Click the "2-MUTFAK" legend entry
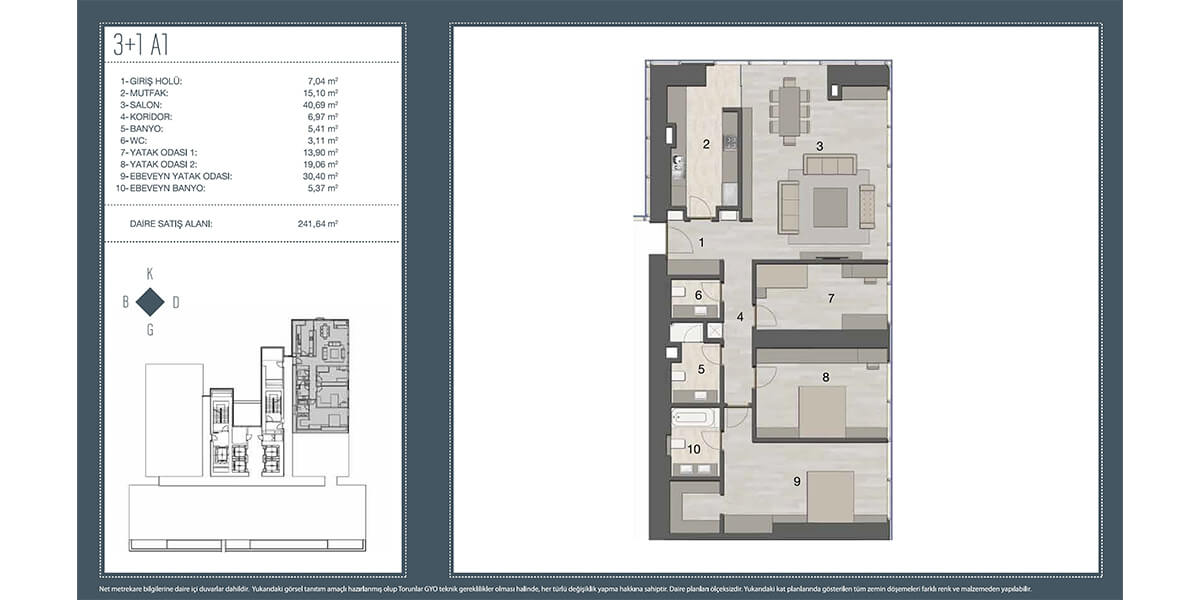The height and width of the screenshot is (600, 1200). click(144, 92)
